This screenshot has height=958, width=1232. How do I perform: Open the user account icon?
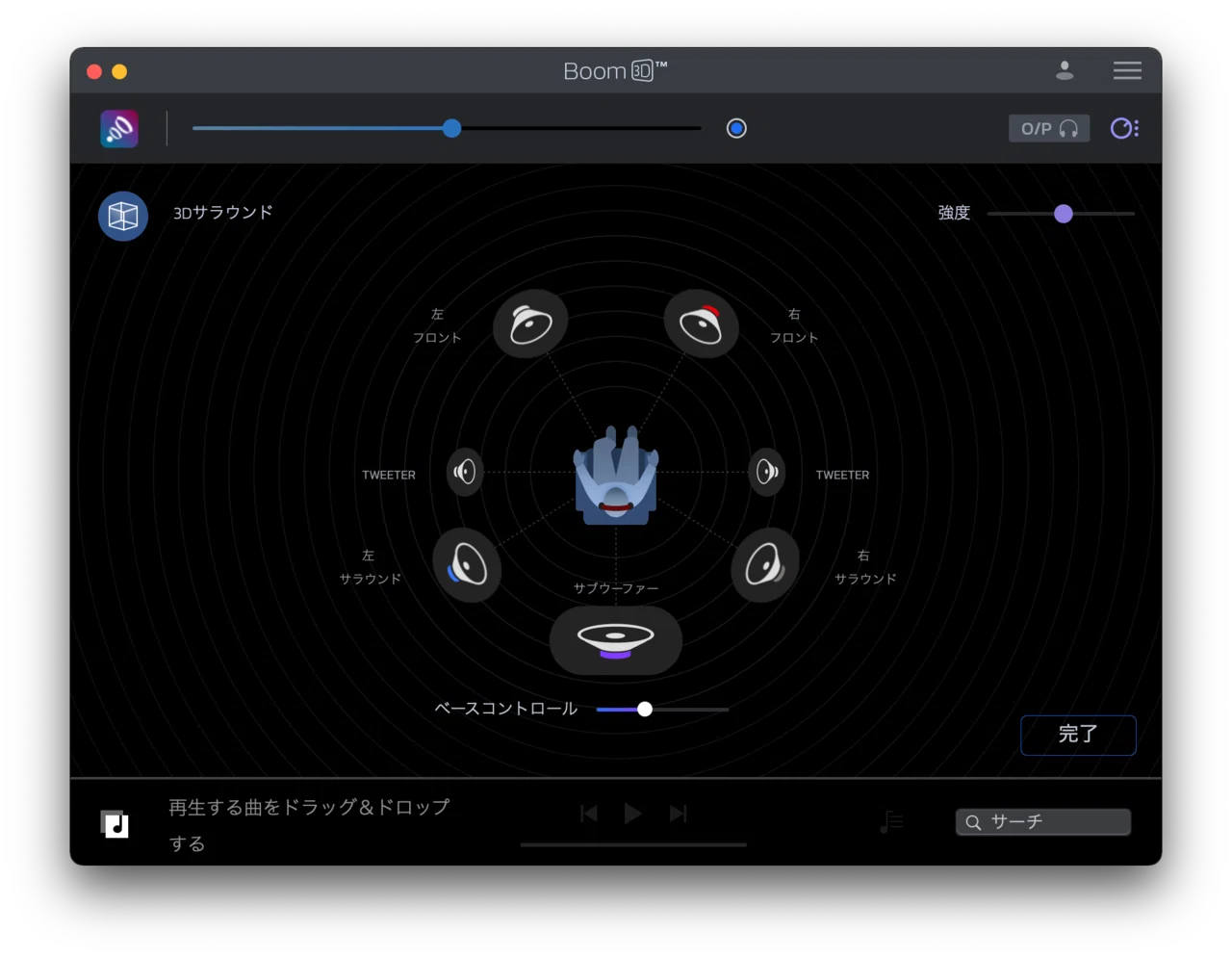(1065, 70)
